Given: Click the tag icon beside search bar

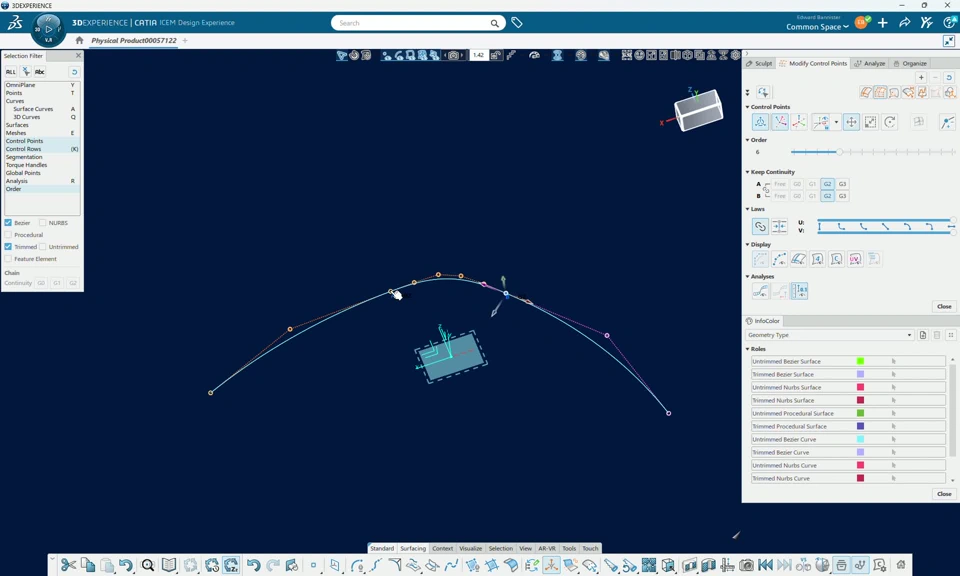Looking at the screenshot, I should (x=517, y=23).
